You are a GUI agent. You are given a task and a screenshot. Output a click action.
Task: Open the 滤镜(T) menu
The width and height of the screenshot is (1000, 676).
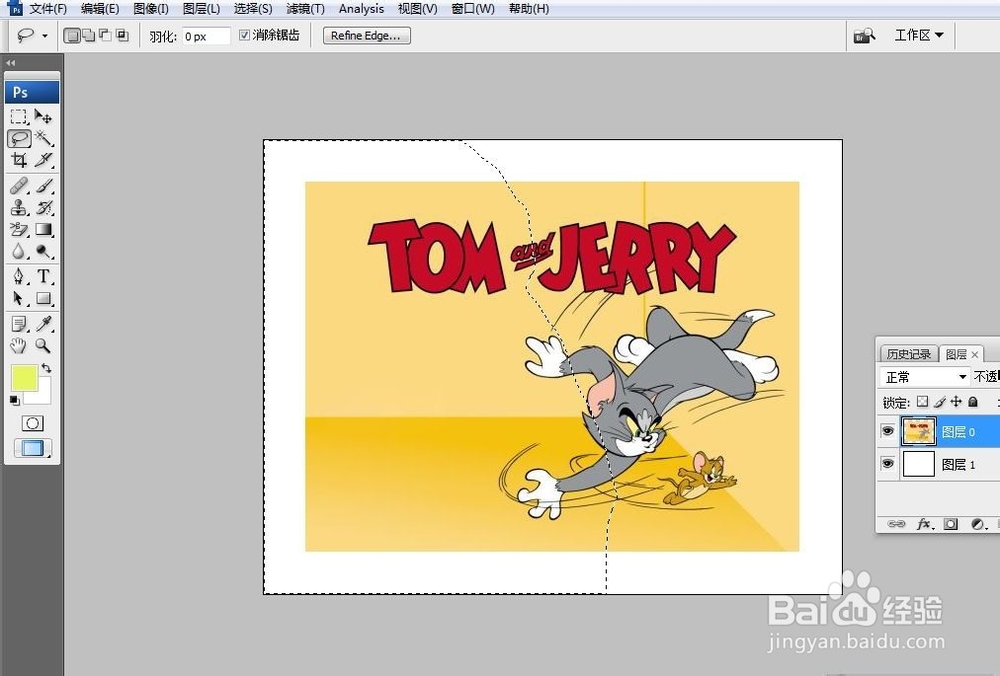click(x=305, y=9)
